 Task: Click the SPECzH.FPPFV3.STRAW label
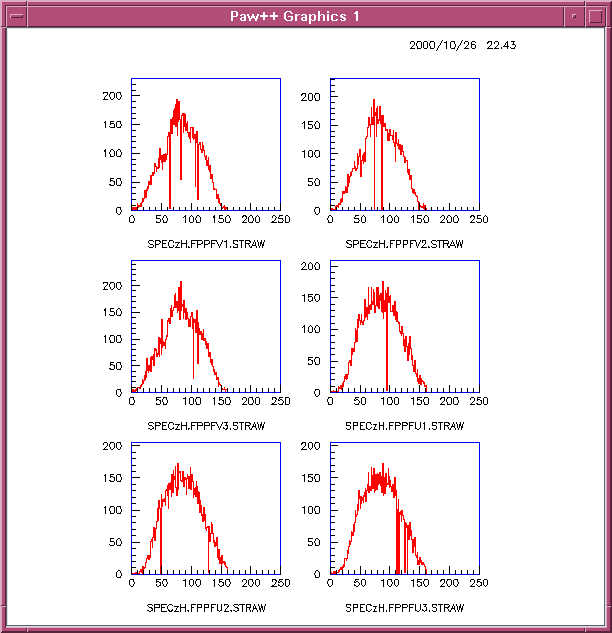pos(206,426)
